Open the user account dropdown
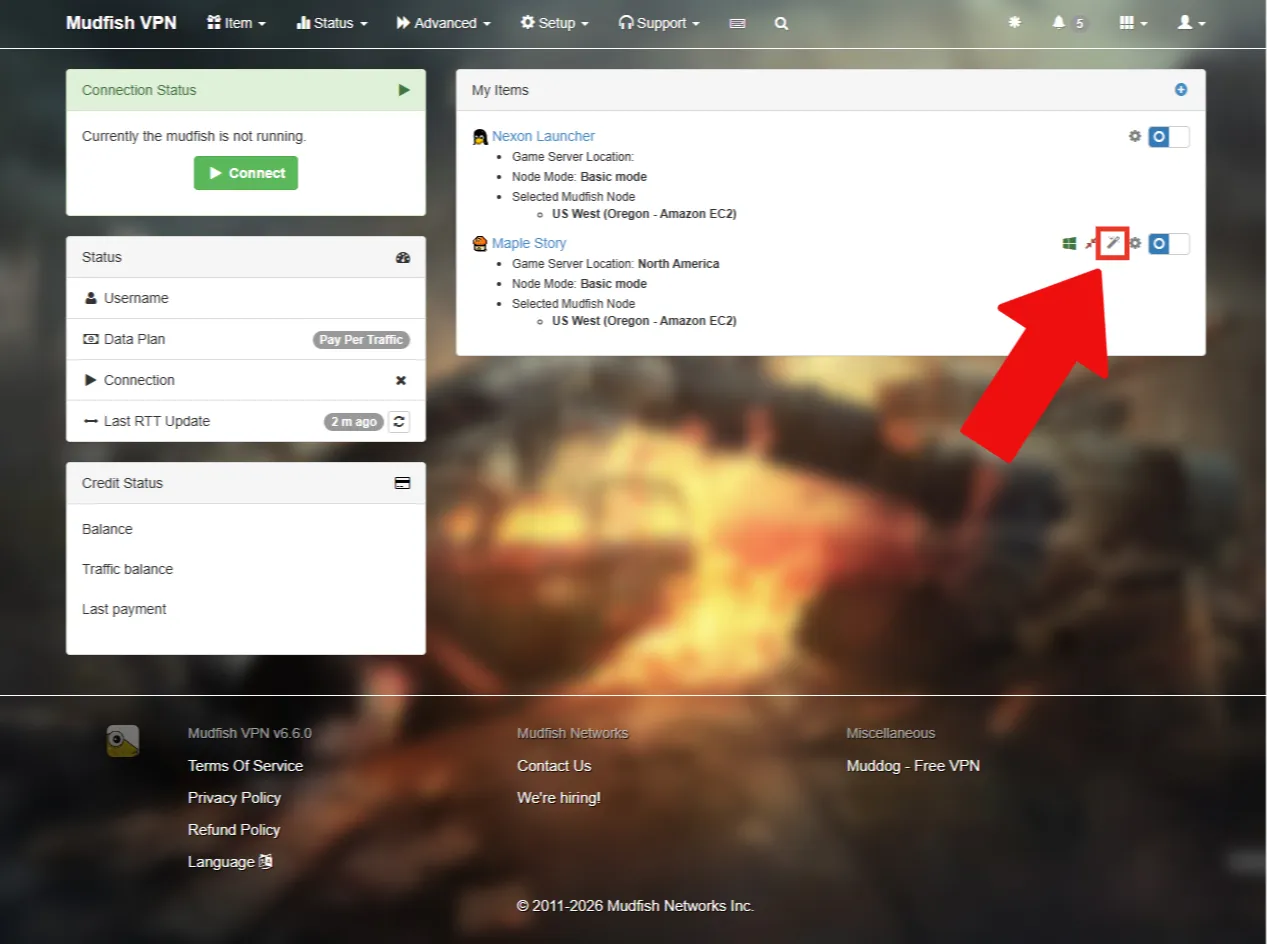This screenshot has height=944, width=1267. 1191,22
